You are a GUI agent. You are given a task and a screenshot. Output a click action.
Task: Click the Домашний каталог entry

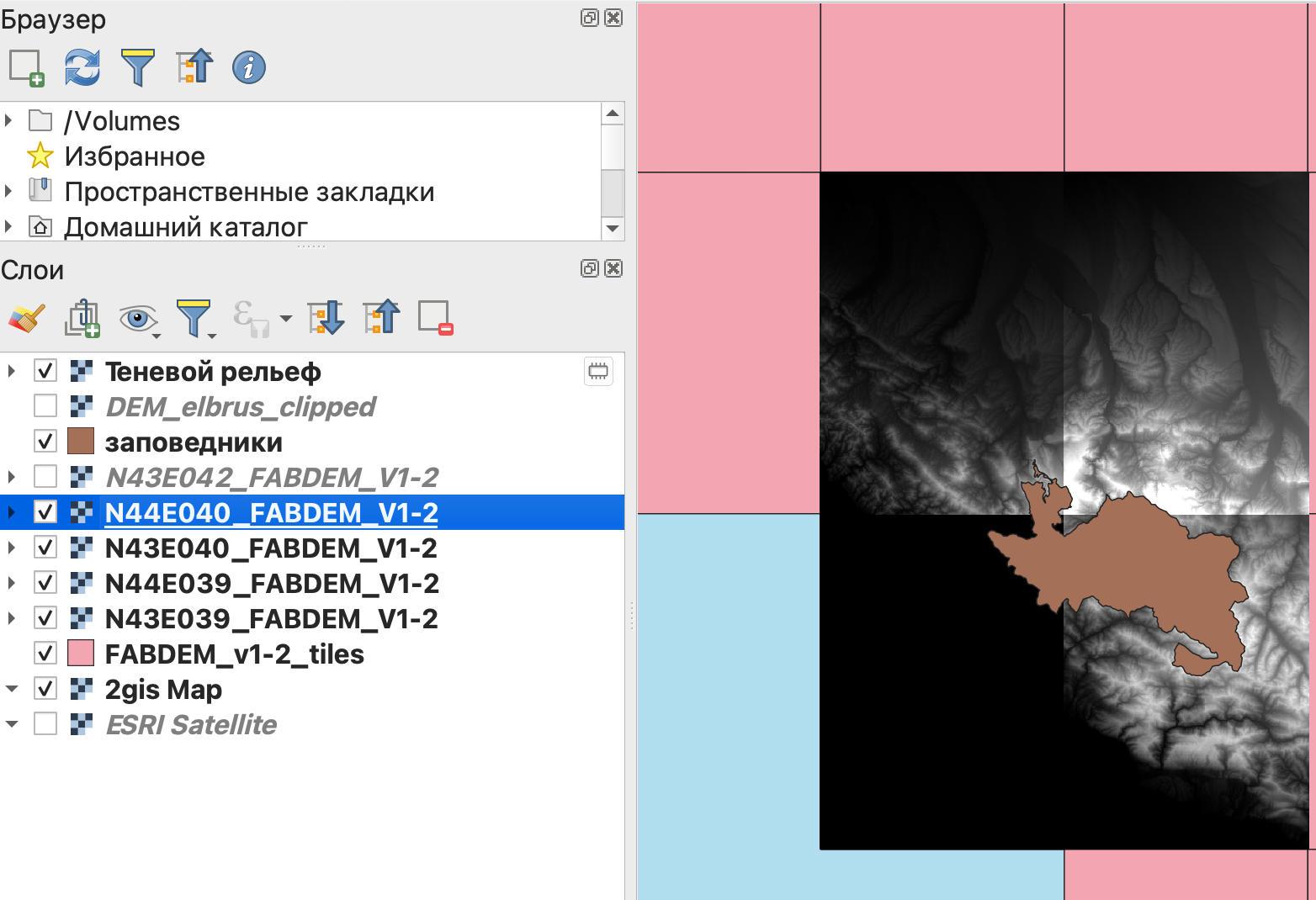tap(185, 227)
